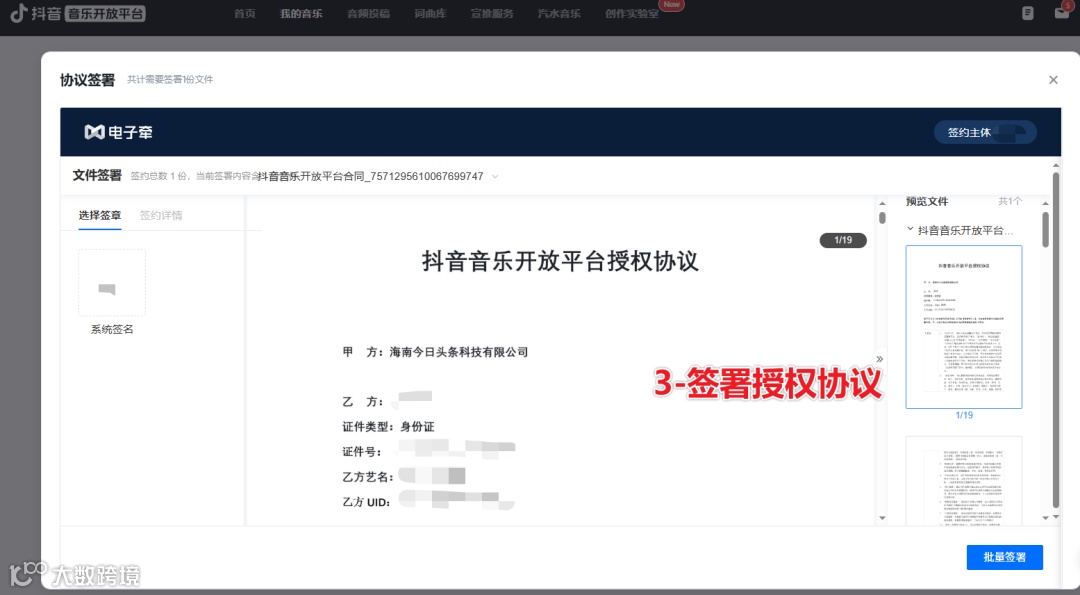This screenshot has width=1080, height=595.
Task: Click document scrollbar down arrow
Action: coord(882,518)
